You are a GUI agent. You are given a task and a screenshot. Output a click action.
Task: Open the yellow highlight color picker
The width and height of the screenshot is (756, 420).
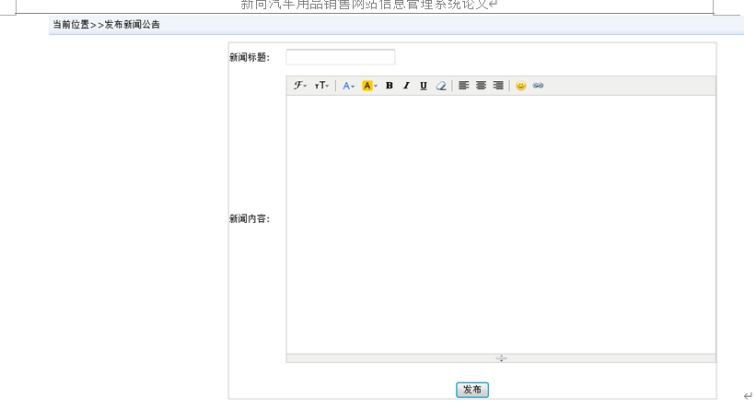(x=369, y=86)
